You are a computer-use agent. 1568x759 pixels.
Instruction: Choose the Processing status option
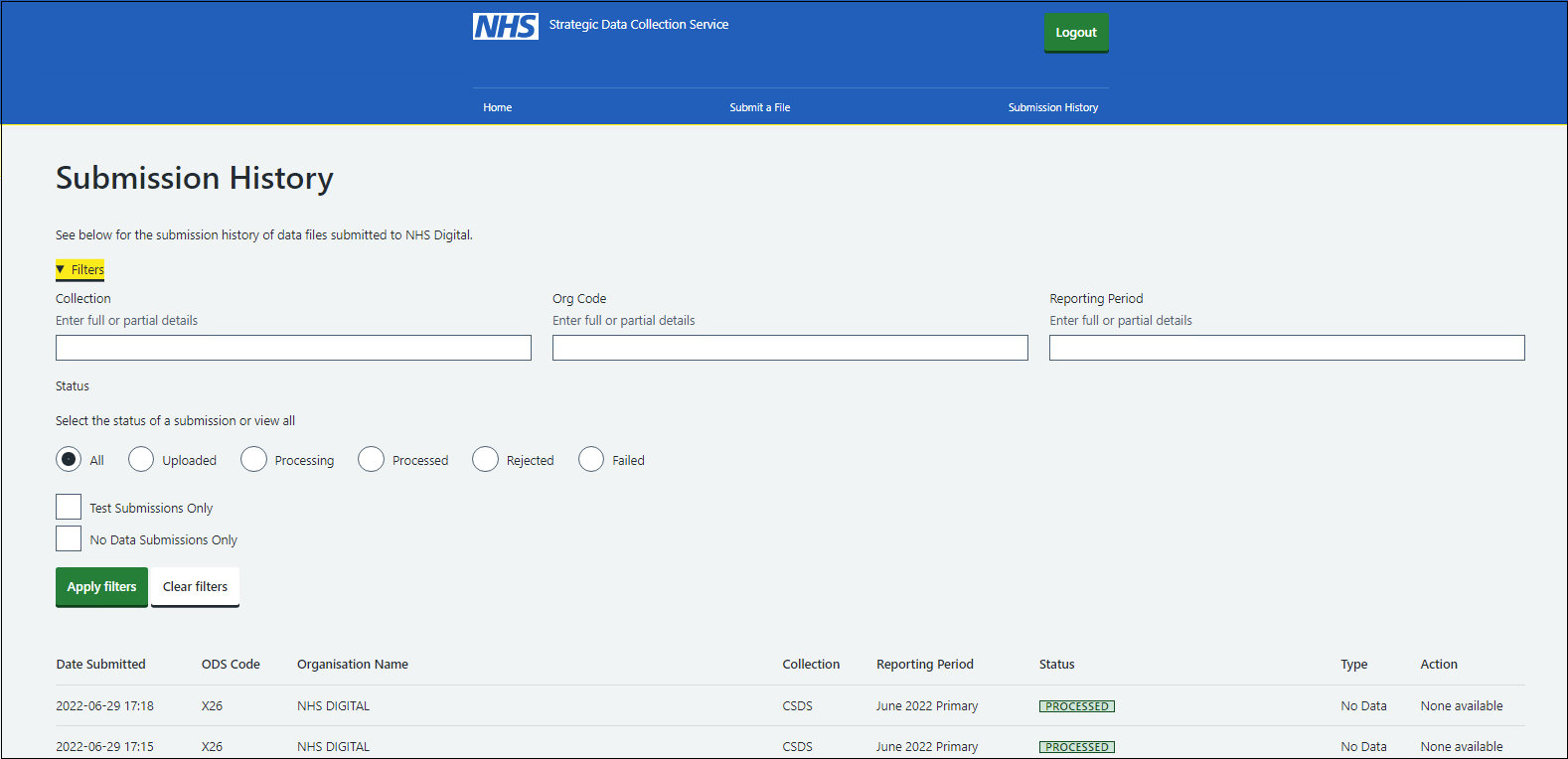click(x=253, y=459)
